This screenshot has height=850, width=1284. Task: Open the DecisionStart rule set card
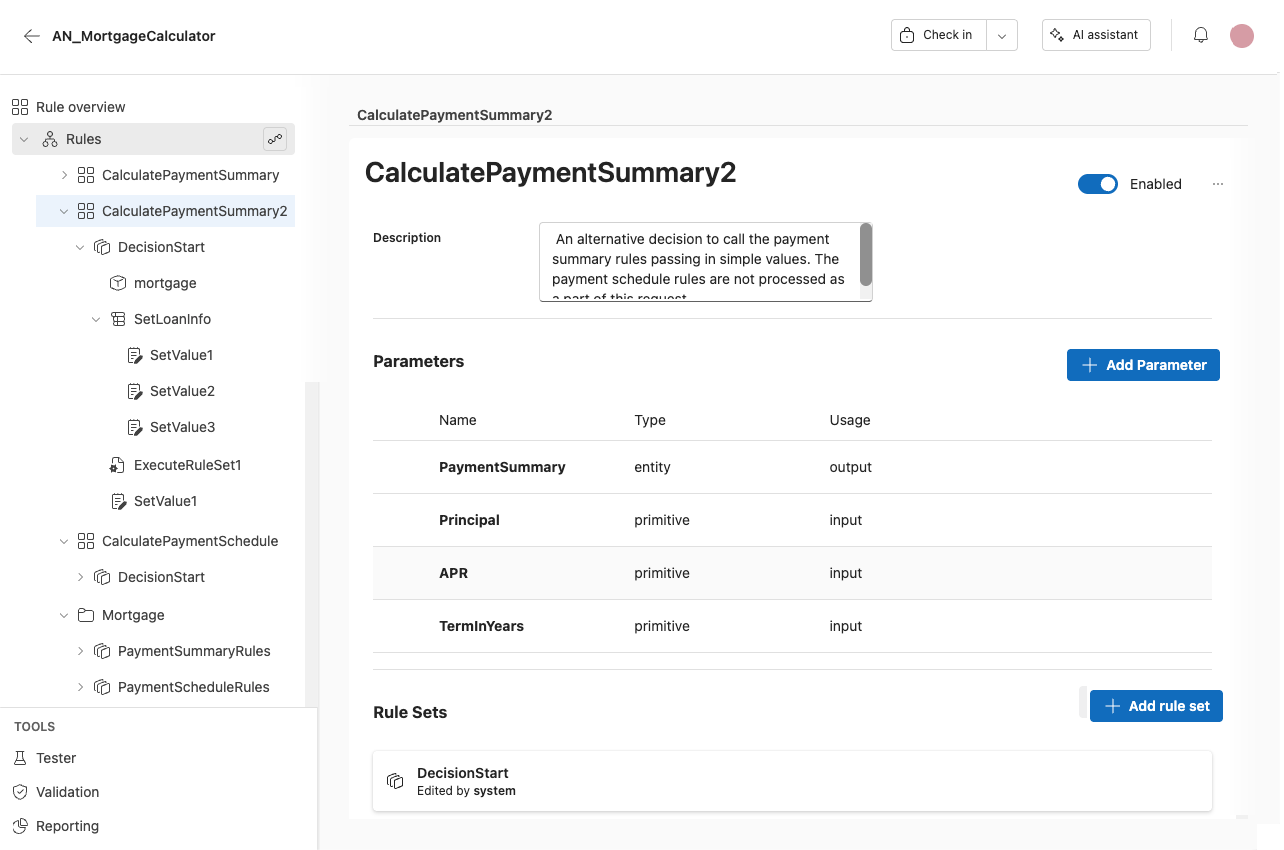pos(792,781)
